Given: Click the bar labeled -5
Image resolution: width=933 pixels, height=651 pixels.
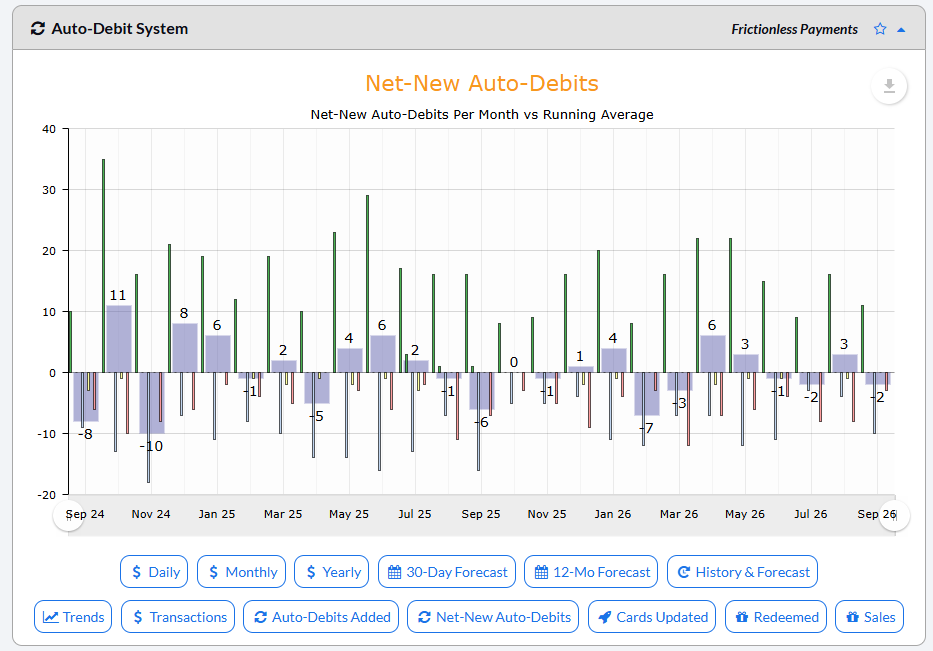Looking at the screenshot, I should [x=317, y=388].
